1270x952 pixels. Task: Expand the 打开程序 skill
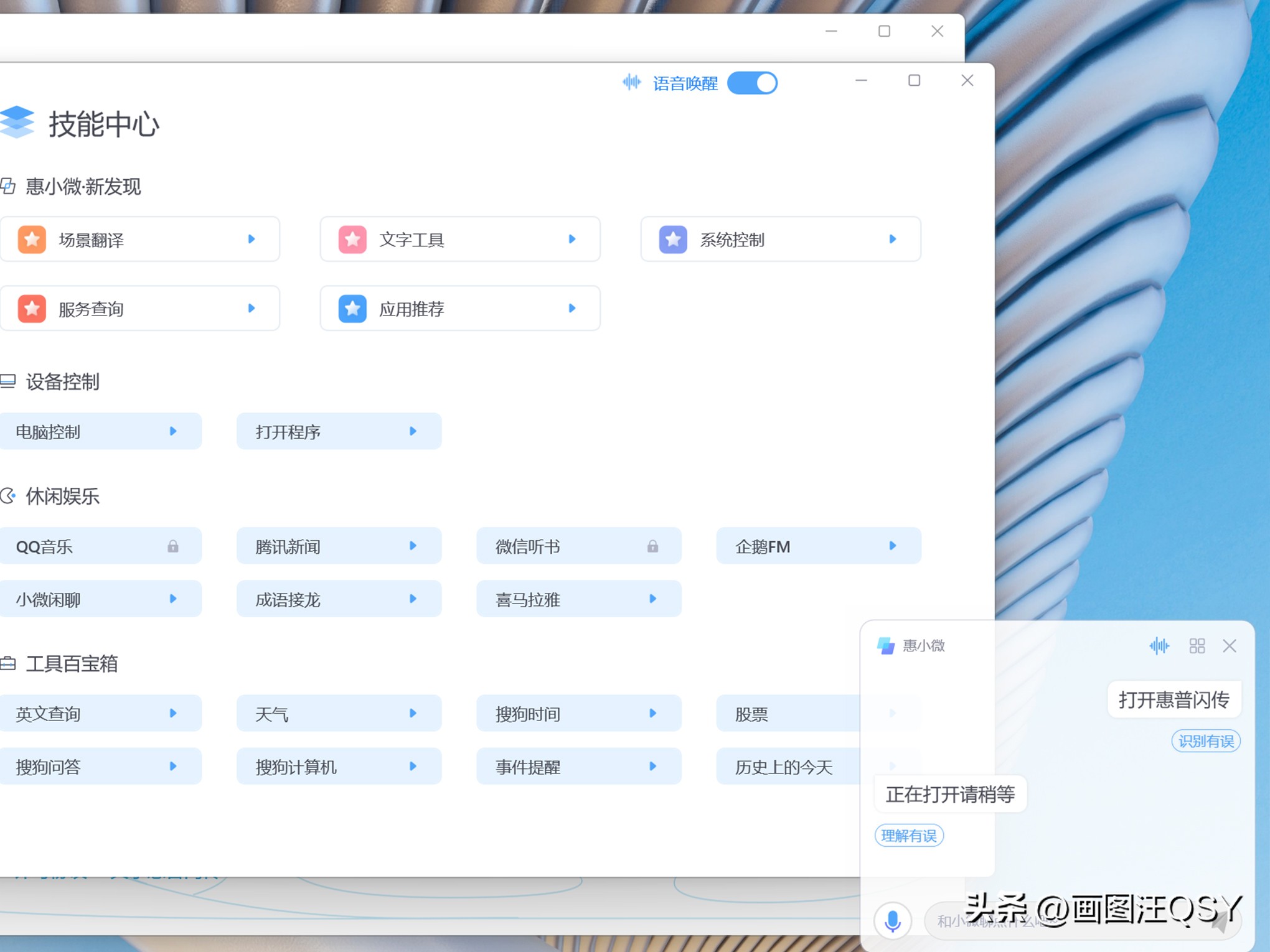coord(413,431)
